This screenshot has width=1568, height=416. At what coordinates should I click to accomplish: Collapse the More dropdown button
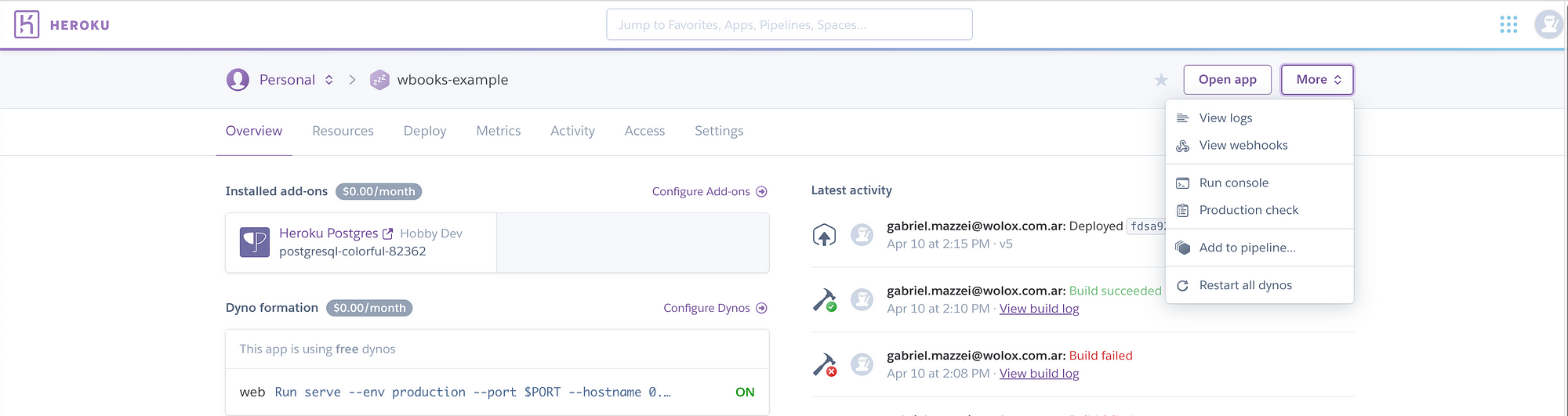pyautogui.click(x=1317, y=80)
